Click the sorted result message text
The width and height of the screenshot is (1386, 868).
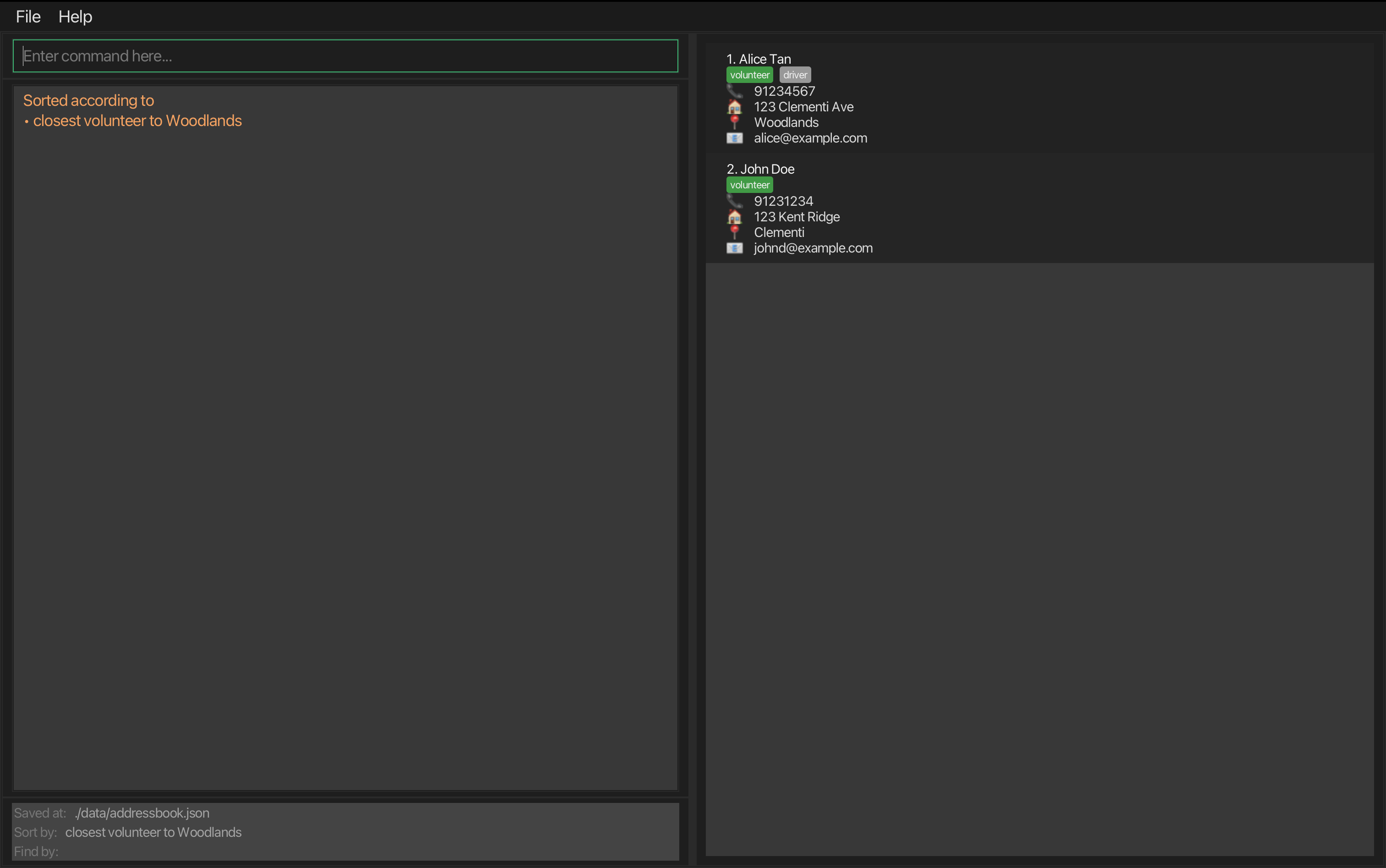(132, 111)
